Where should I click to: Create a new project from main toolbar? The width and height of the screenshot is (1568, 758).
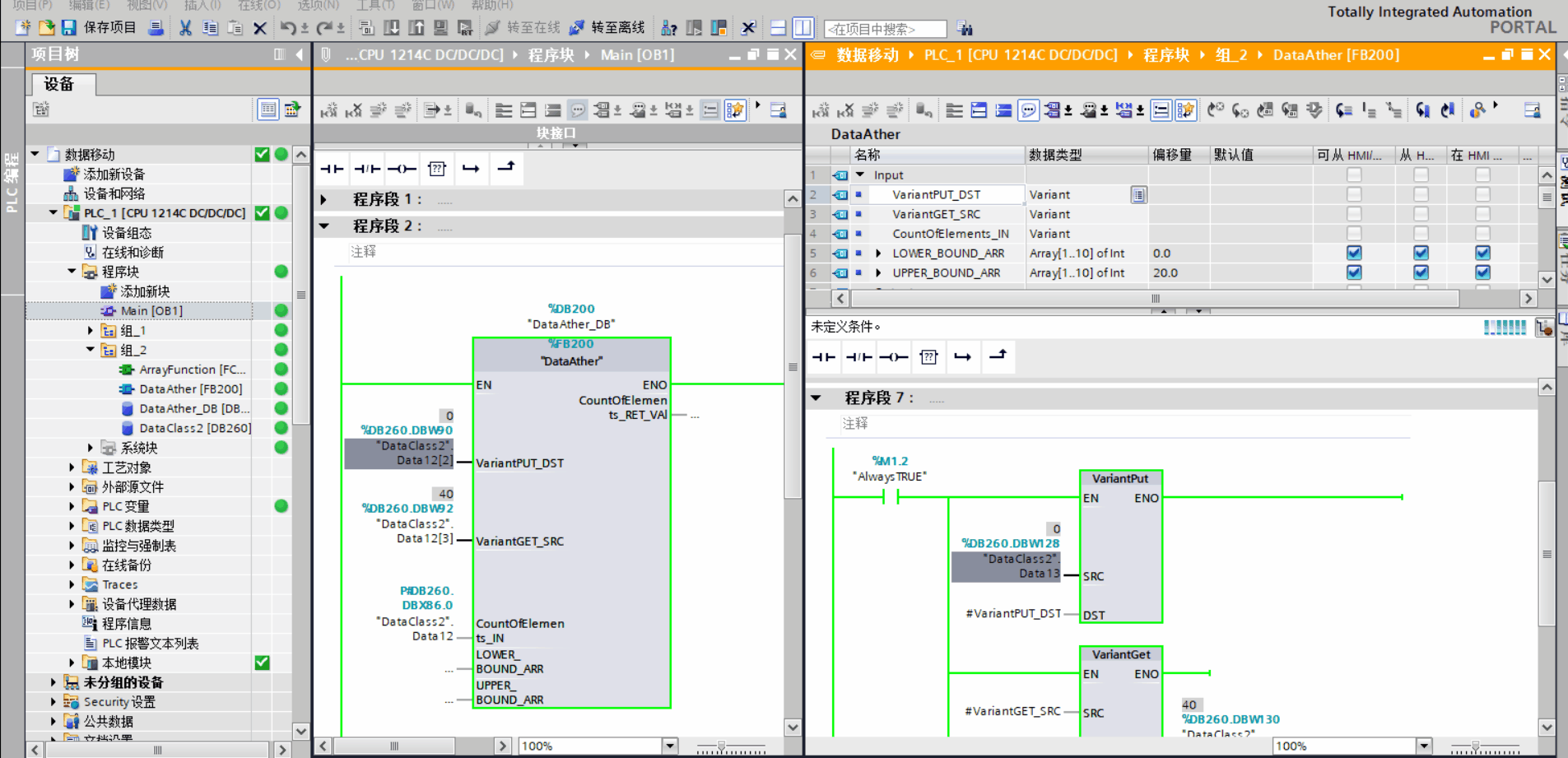click(22, 28)
